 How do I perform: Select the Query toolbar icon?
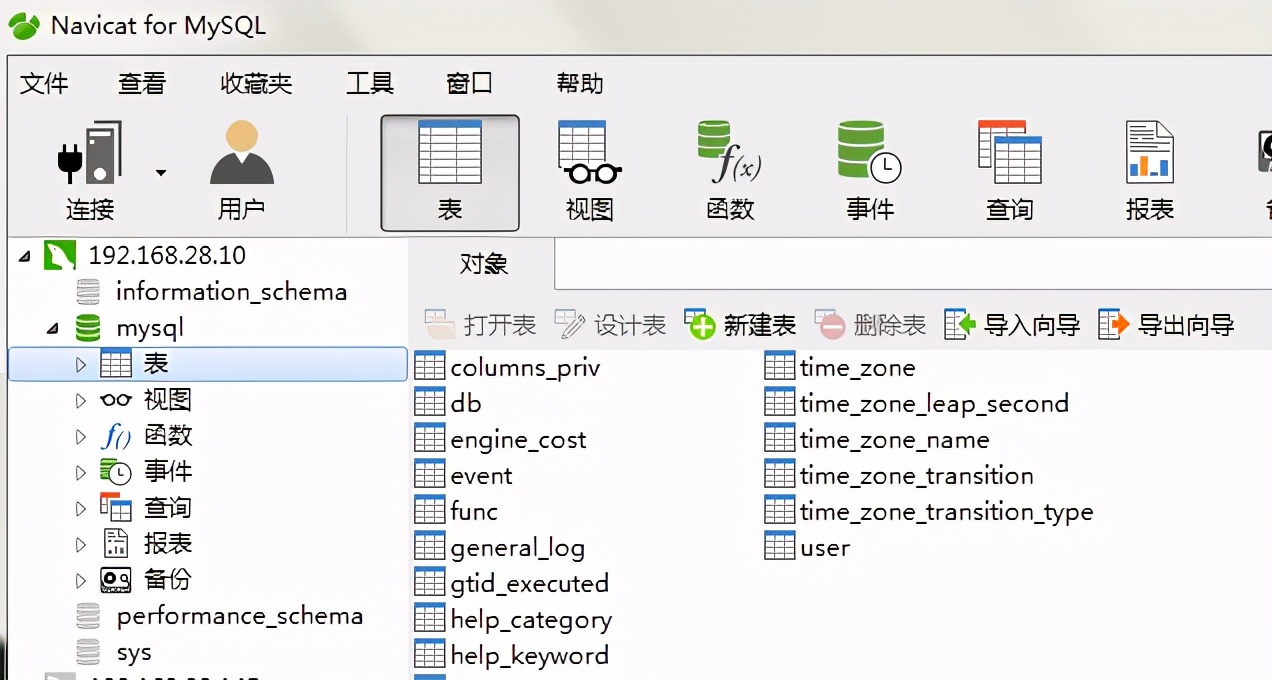[x=1010, y=171]
